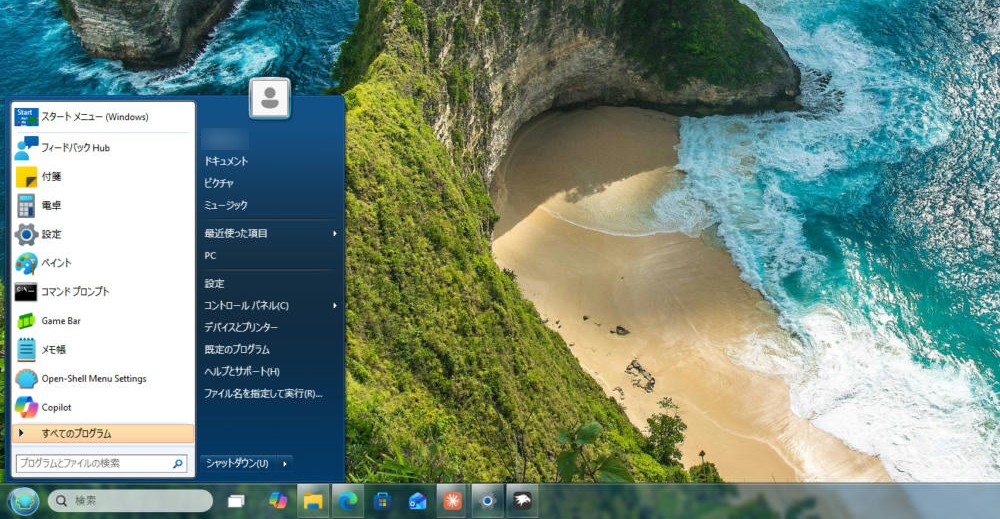This screenshot has height=519, width=1000.
Task: Open ドキュメント (Documents)
Action: pyautogui.click(x=226, y=161)
